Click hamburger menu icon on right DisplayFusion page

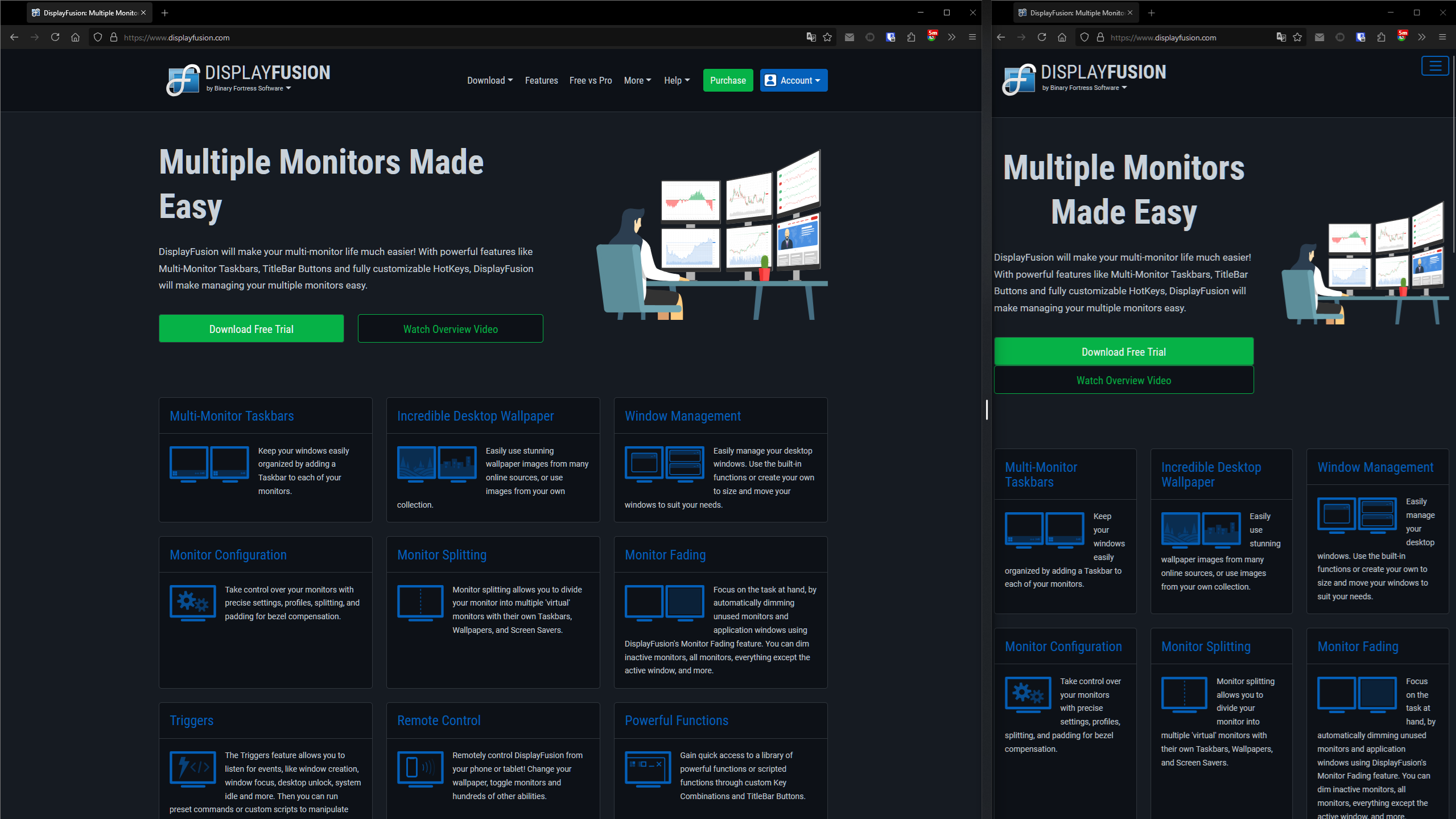tap(1434, 66)
